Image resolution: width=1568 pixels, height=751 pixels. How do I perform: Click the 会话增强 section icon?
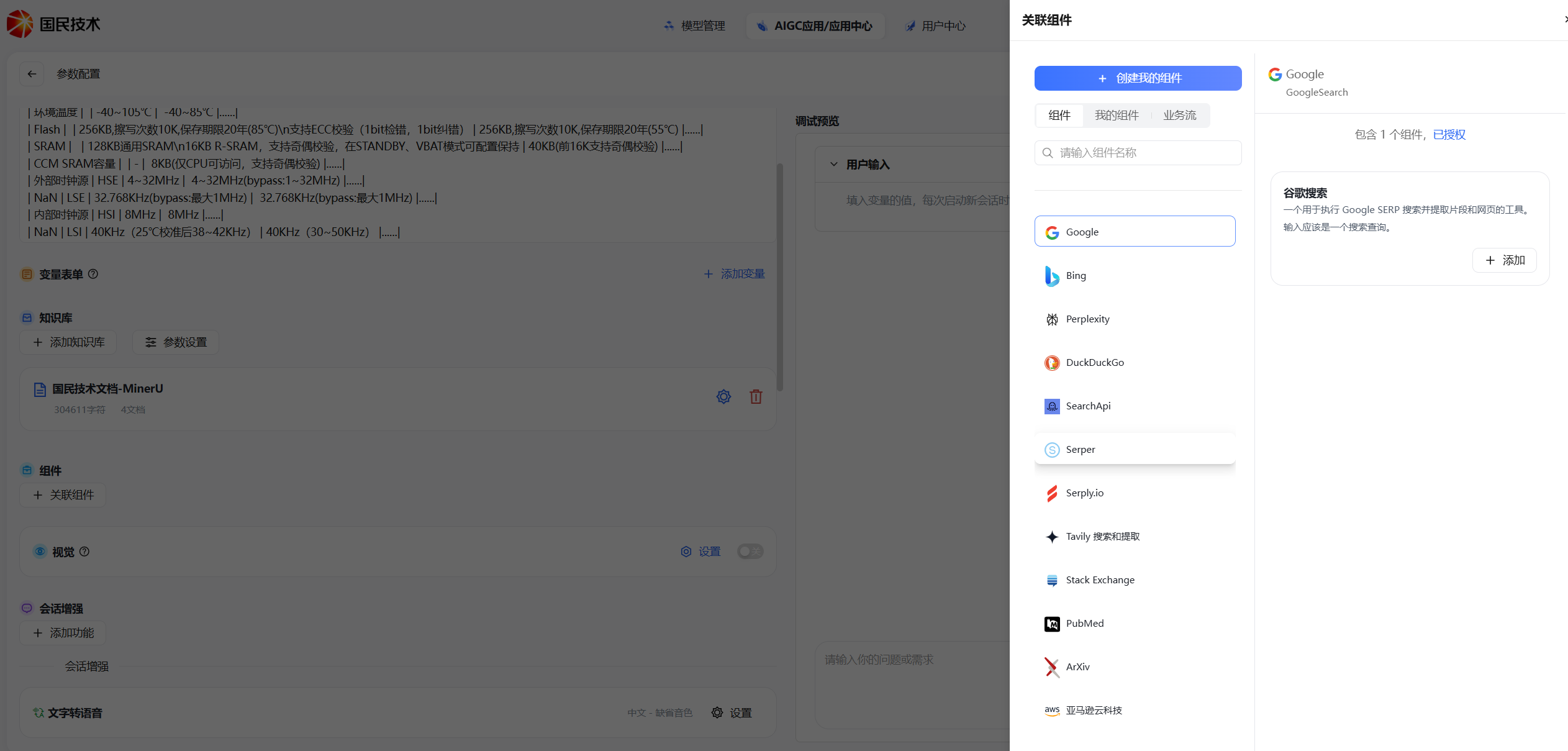[27, 608]
